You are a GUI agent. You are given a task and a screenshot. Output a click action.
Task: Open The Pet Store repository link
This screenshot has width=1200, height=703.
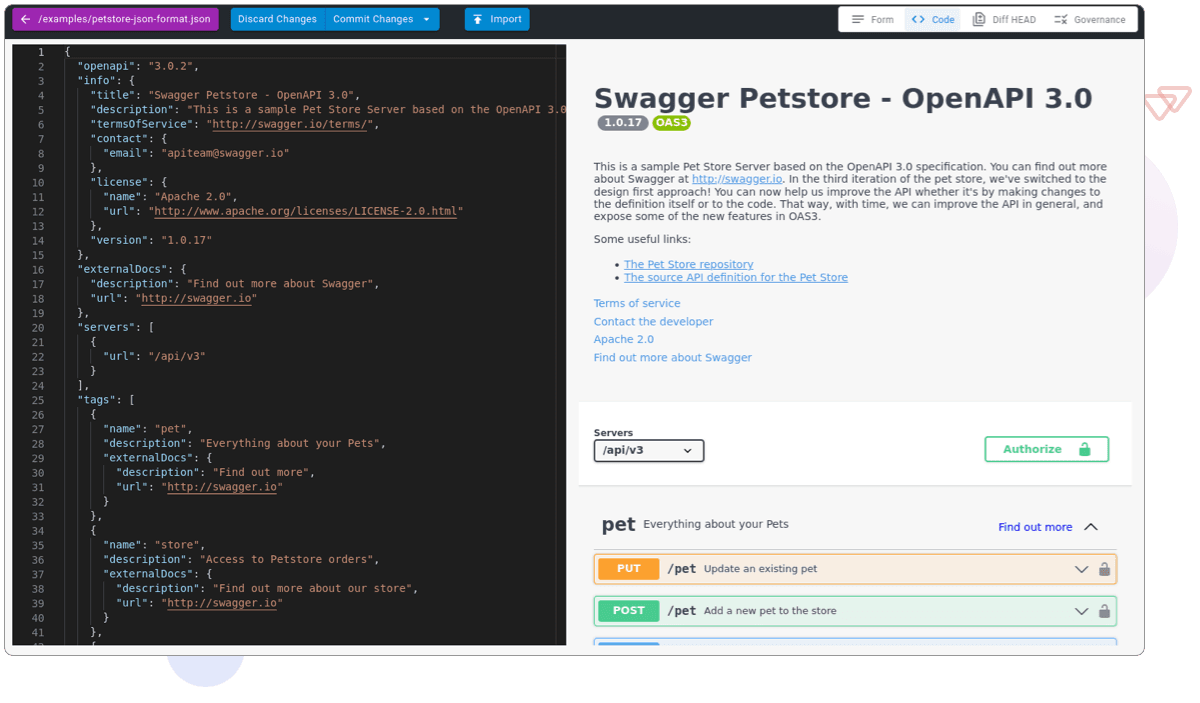click(x=689, y=264)
